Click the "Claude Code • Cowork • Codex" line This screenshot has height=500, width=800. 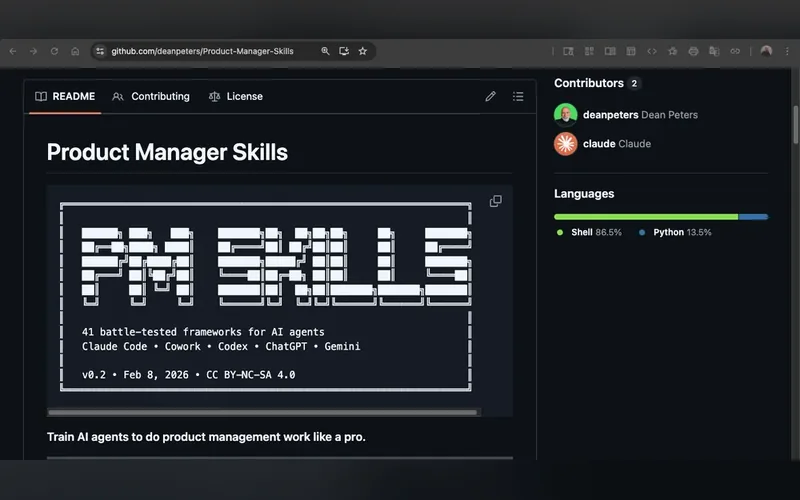(221, 346)
